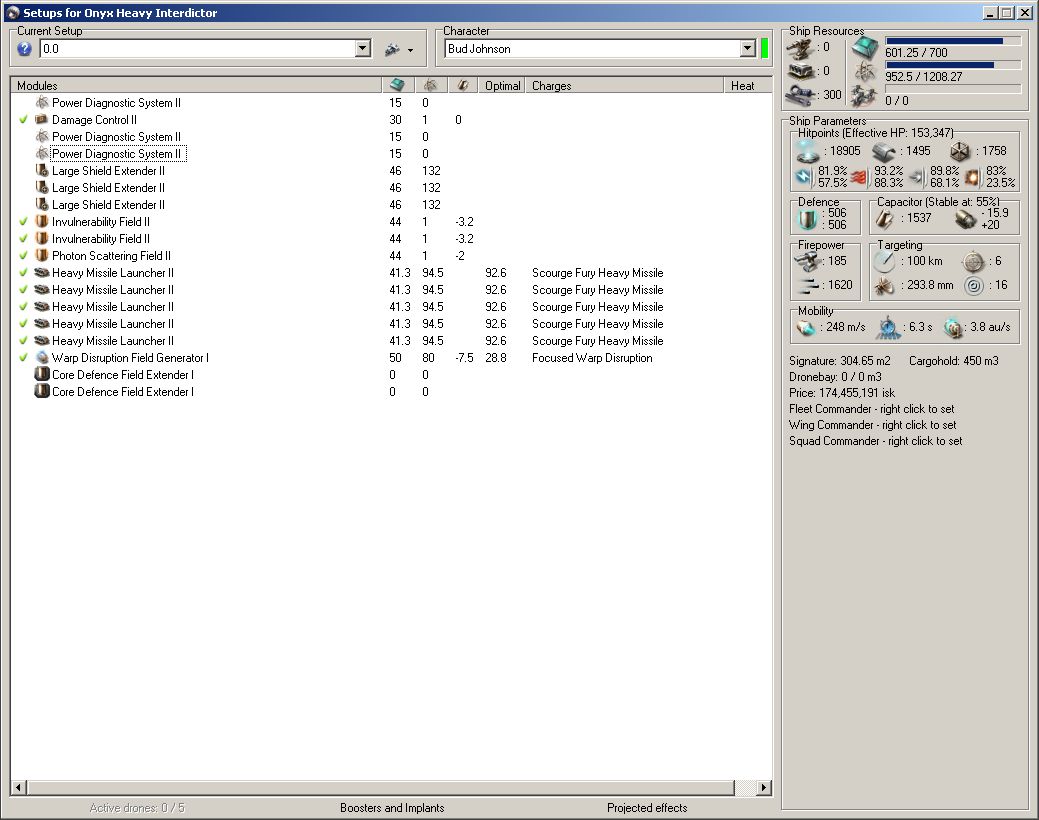Click Wing Commander - right click to set
This screenshot has height=820, width=1039.
click(873, 425)
